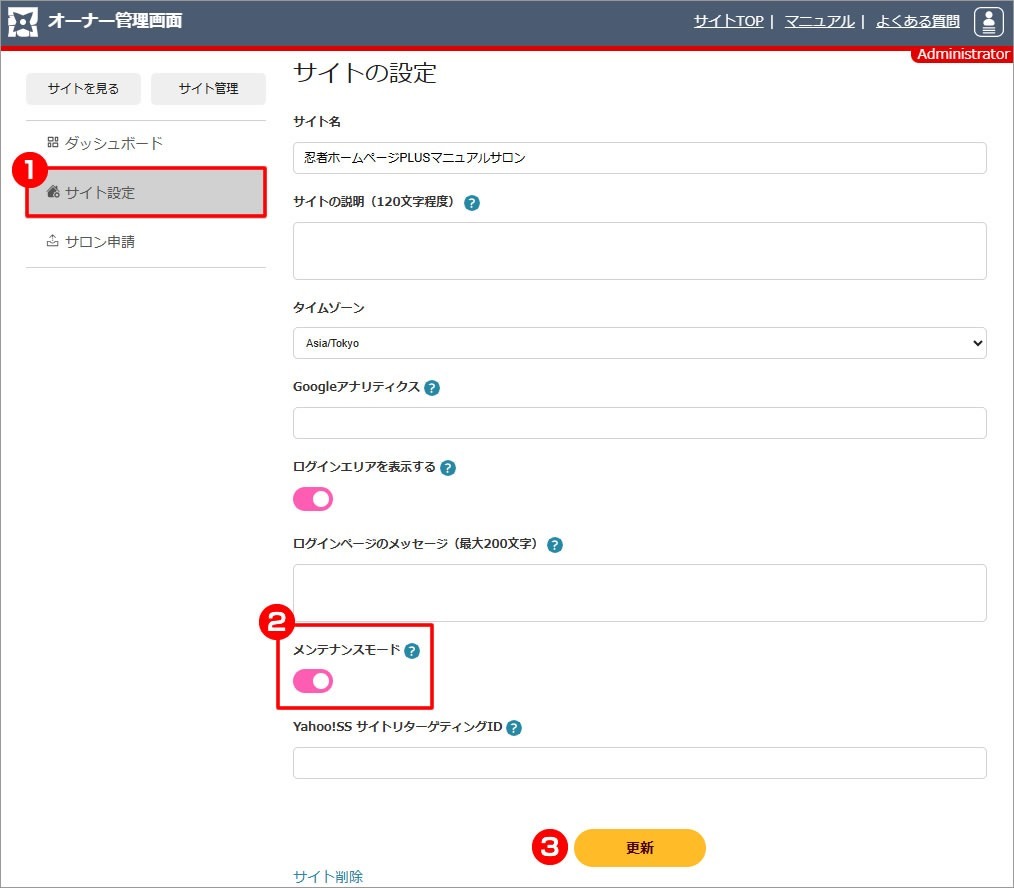Viewport: 1014px width, 888px height.
Task: Open ダッシュボード in the sidebar
Action: click(x=113, y=143)
